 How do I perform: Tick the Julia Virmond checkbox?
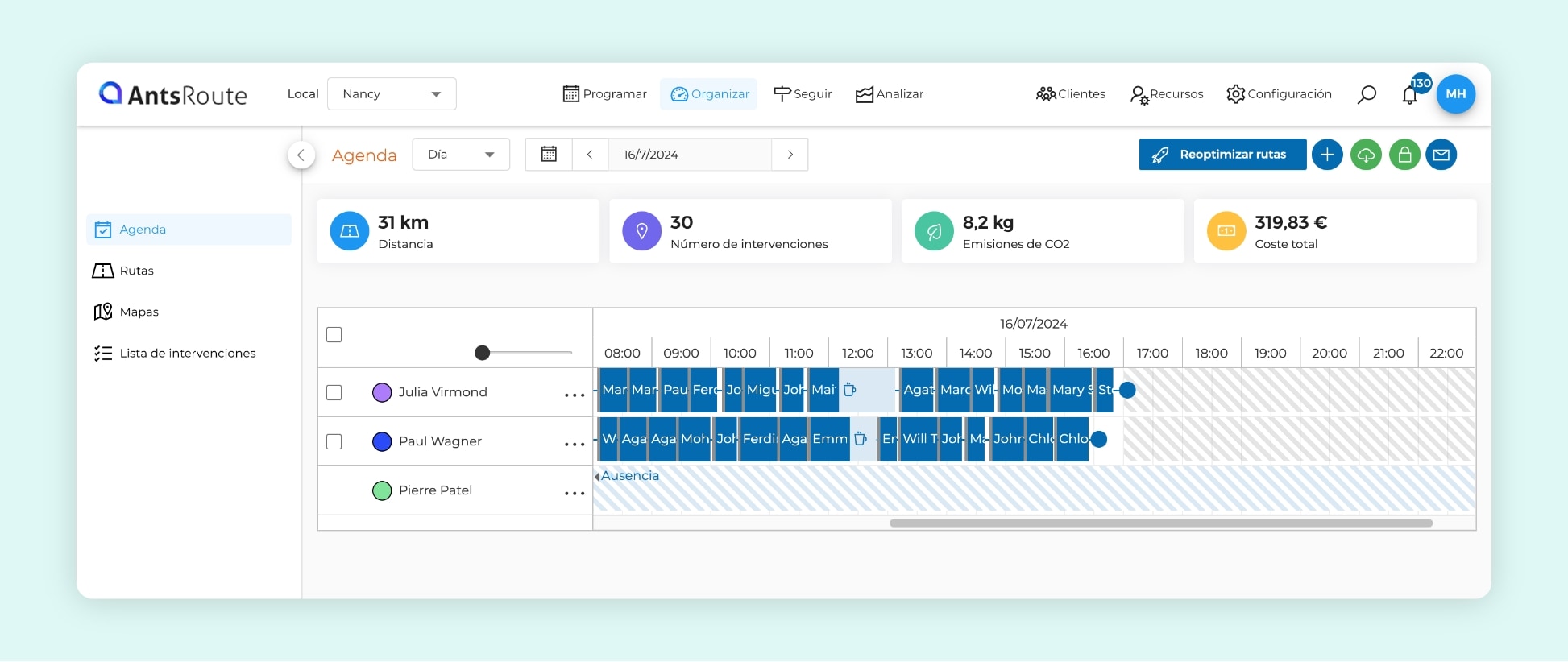tap(334, 392)
